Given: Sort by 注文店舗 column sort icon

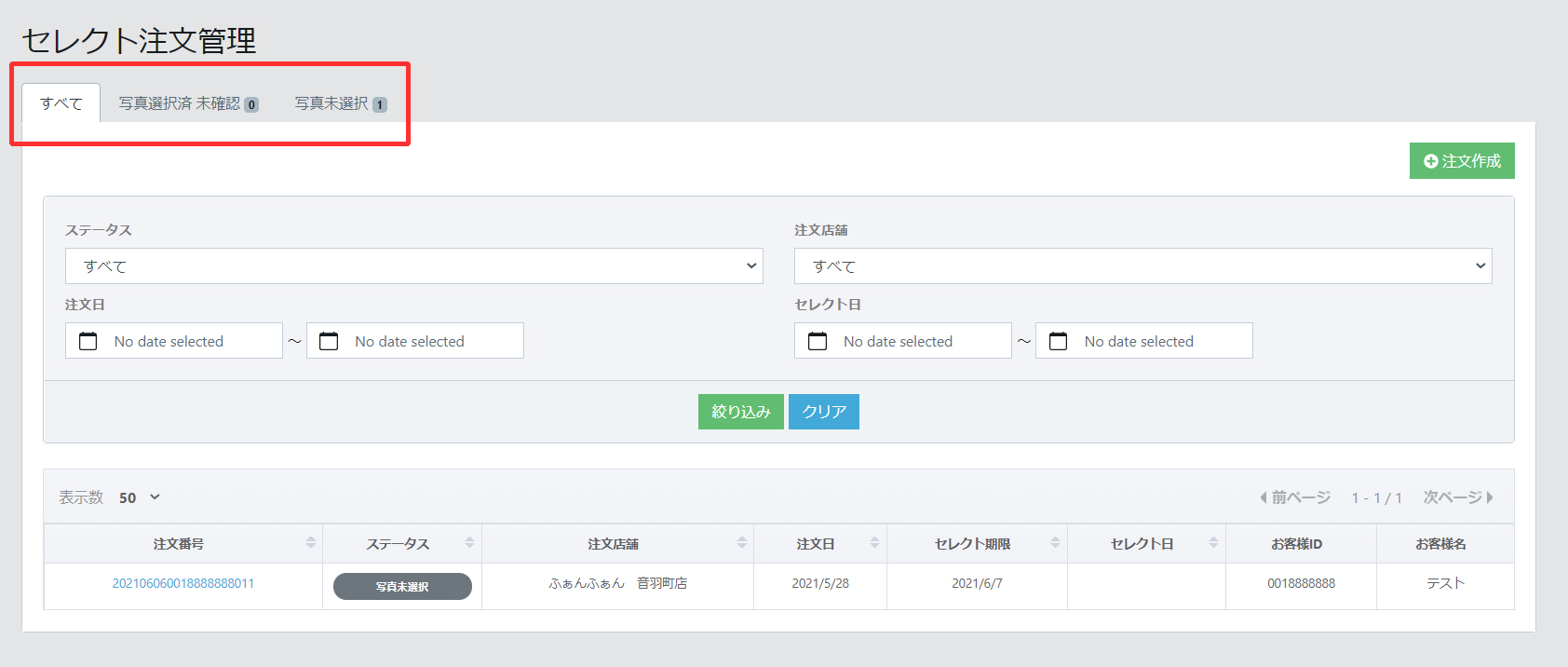Looking at the screenshot, I should point(742,543).
